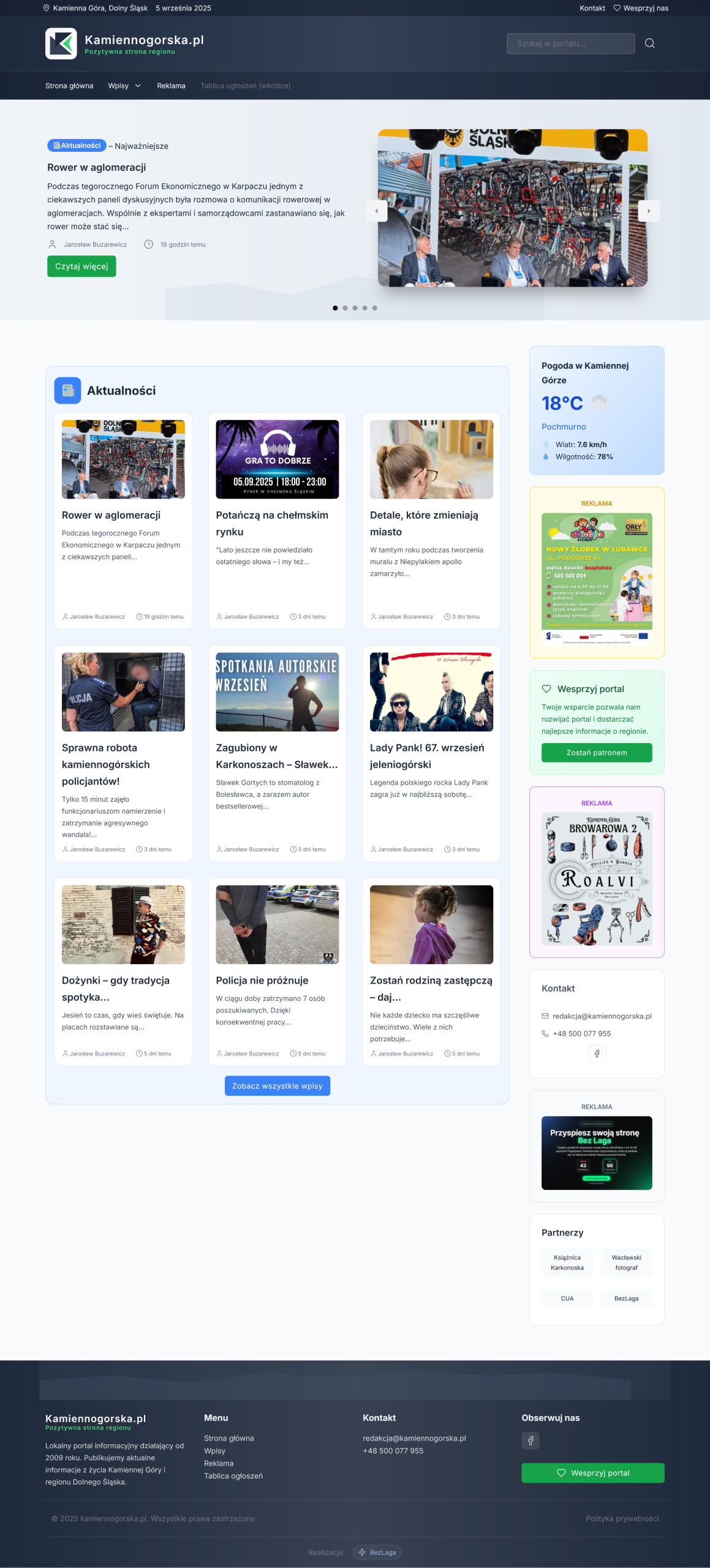Select the last carousel dot
This screenshot has height=1568, width=710.
[x=375, y=308]
